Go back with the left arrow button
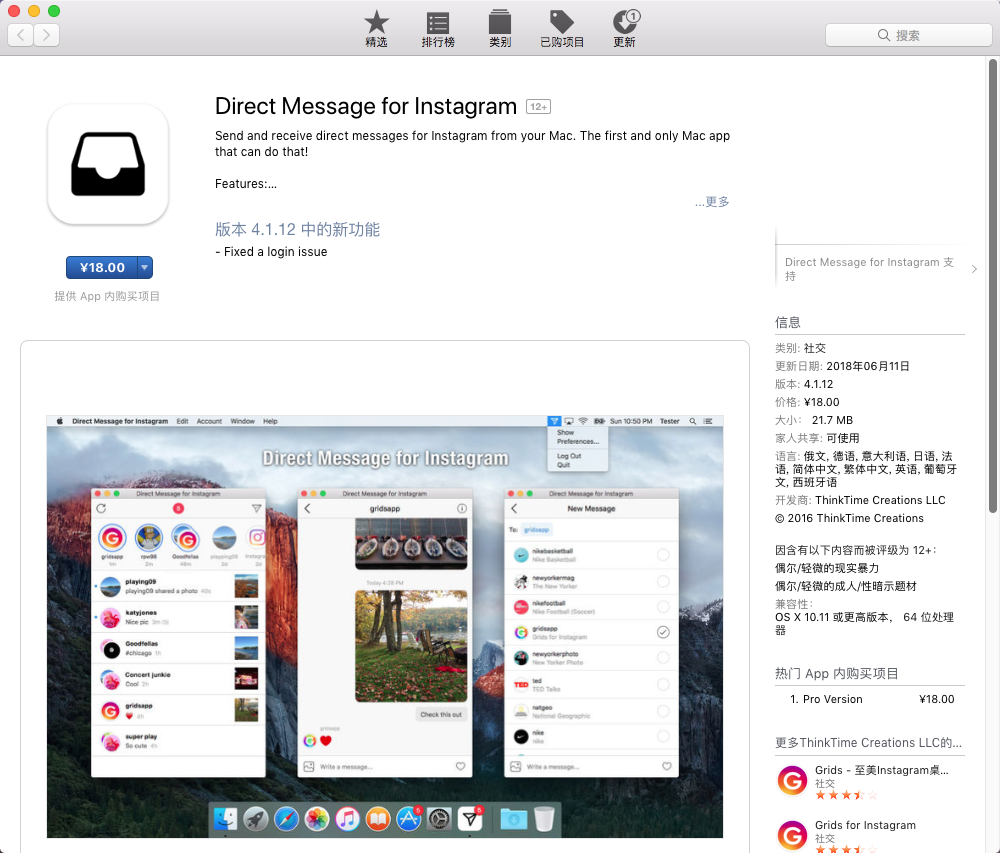 tap(20, 34)
